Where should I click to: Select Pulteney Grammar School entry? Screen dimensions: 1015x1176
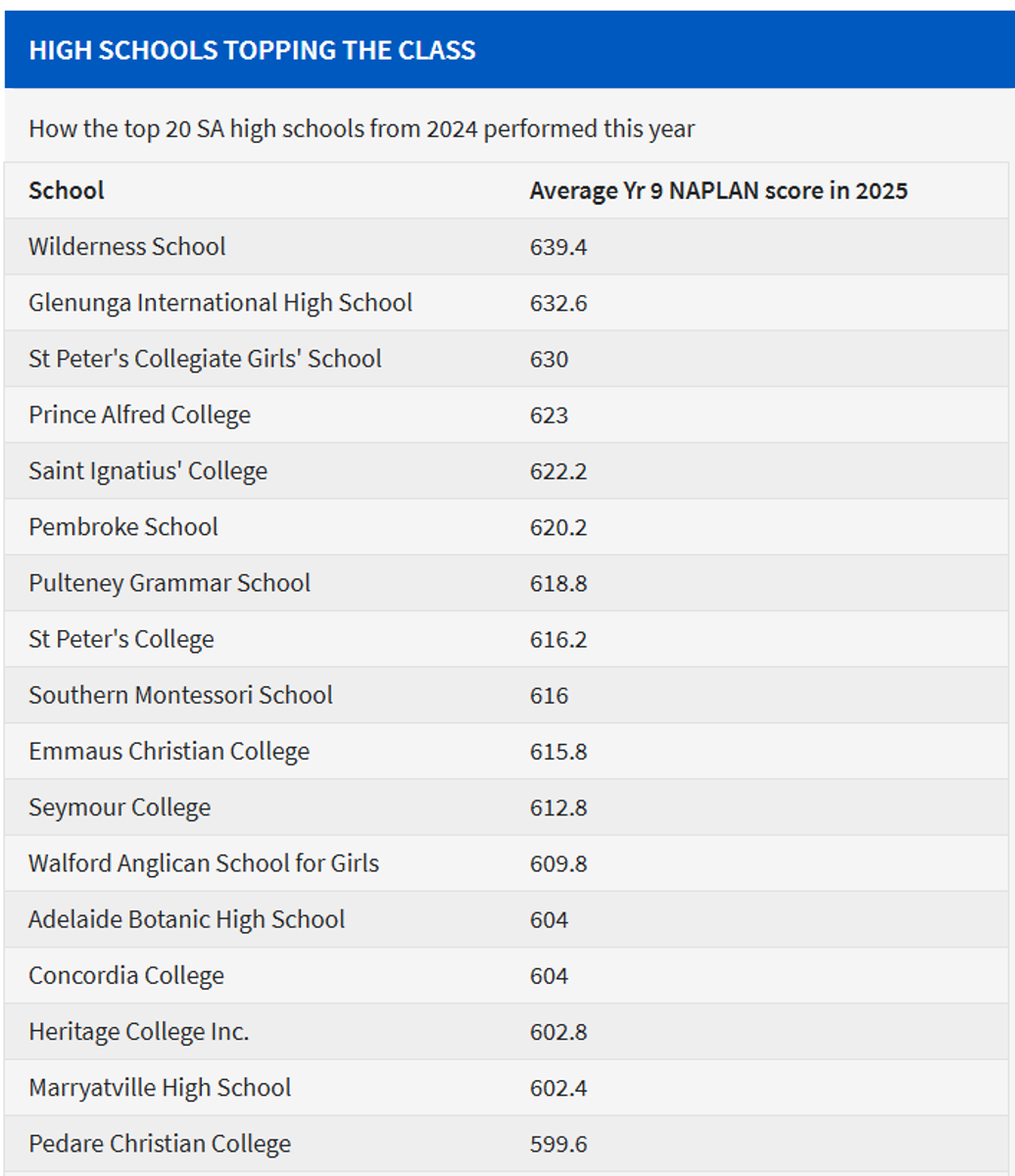coord(169,583)
